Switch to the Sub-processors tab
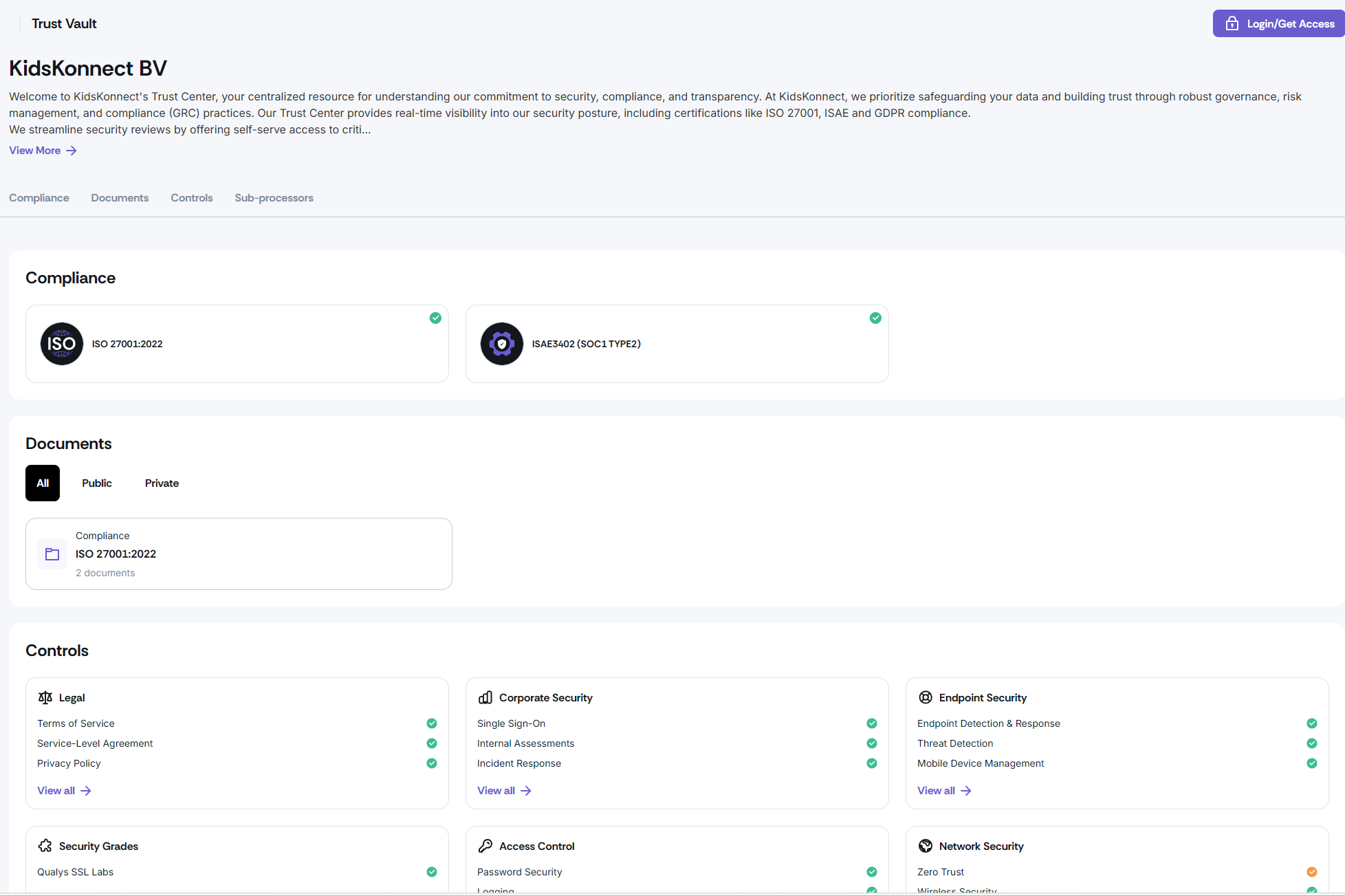 pos(274,198)
